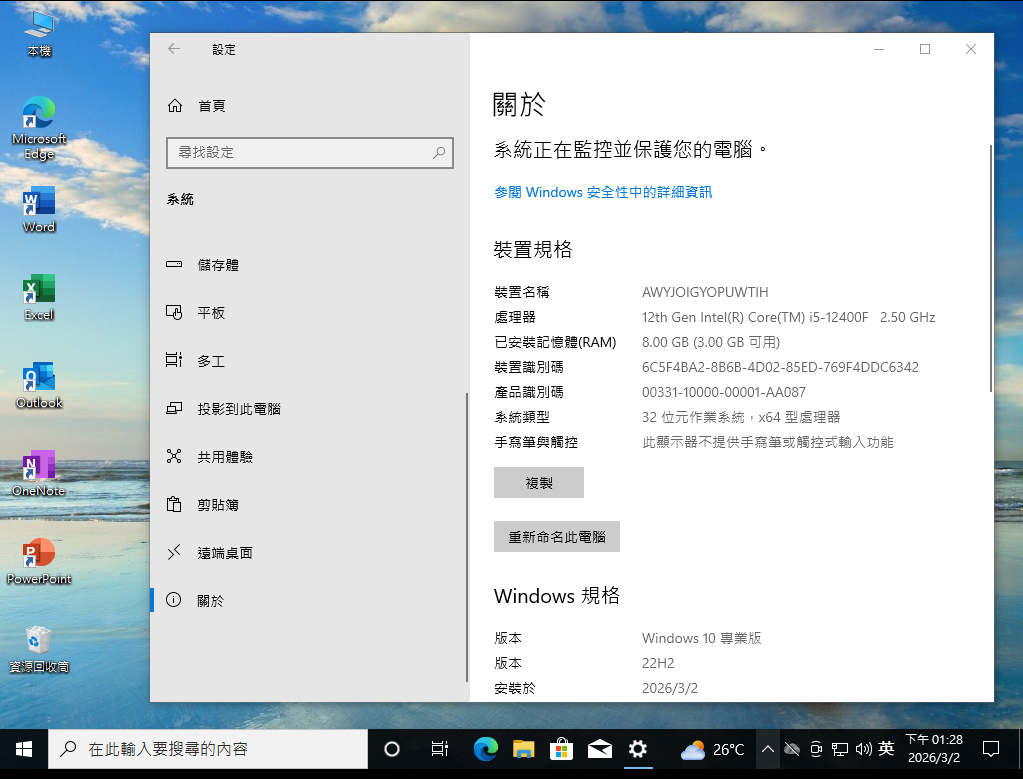Click the magnifier icon in settings search box
This screenshot has width=1023, height=779.
(x=439, y=153)
